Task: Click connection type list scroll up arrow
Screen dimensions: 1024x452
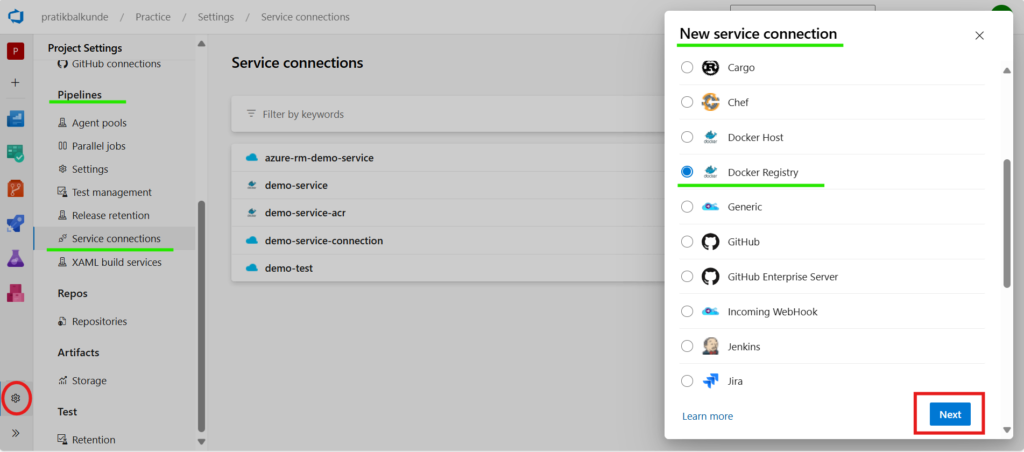Action: point(1006,71)
